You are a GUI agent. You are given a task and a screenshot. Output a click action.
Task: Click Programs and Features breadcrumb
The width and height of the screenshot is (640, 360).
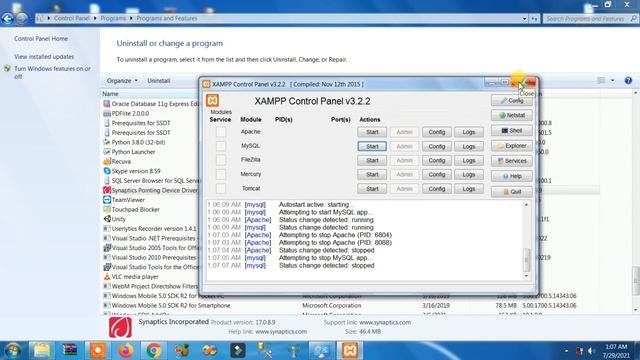[x=167, y=18]
